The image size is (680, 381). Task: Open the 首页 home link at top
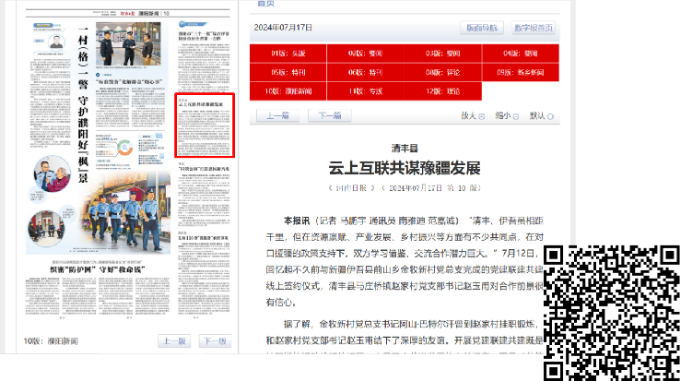[x=266, y=3]
